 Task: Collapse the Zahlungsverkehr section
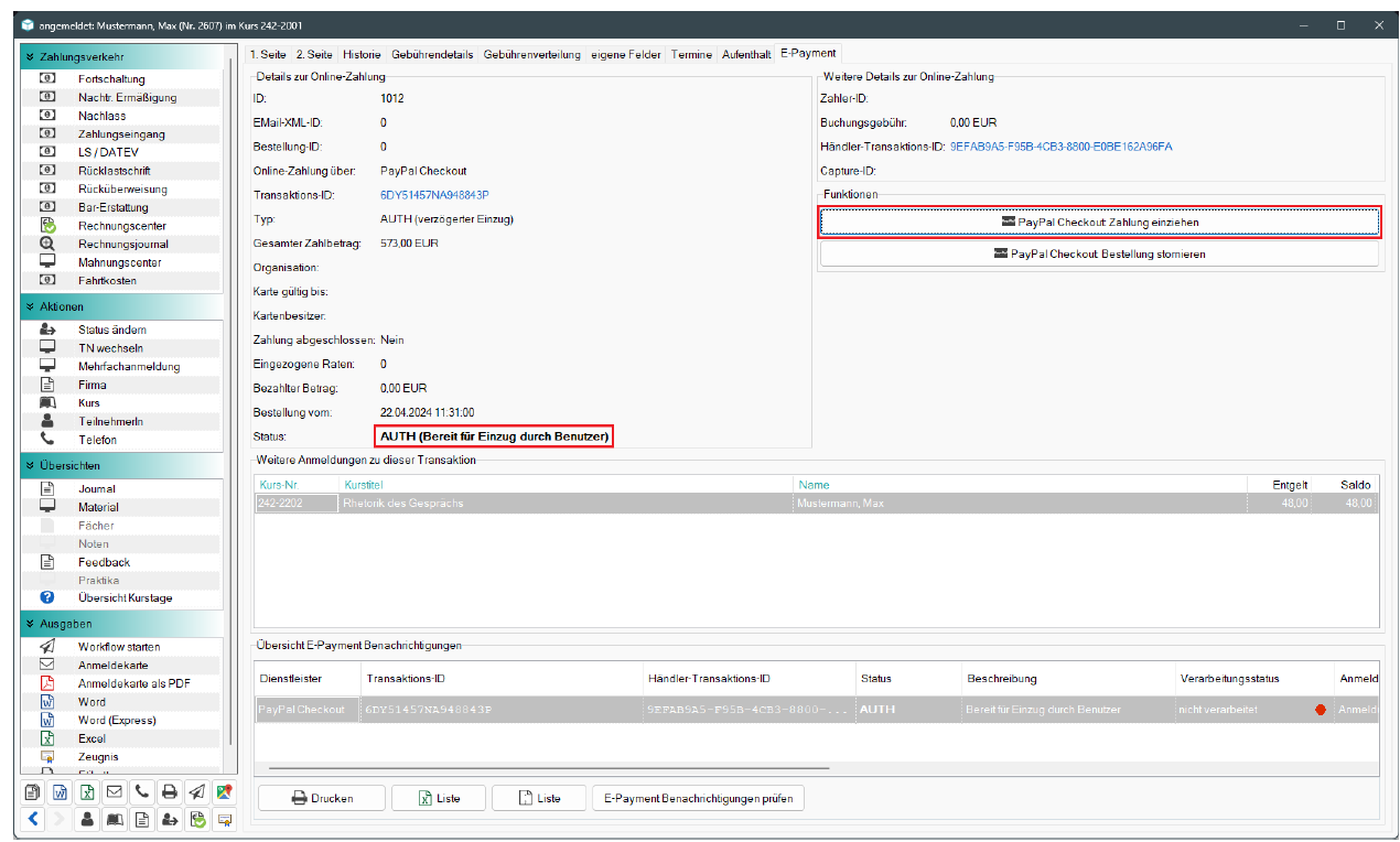pos(31,57)
